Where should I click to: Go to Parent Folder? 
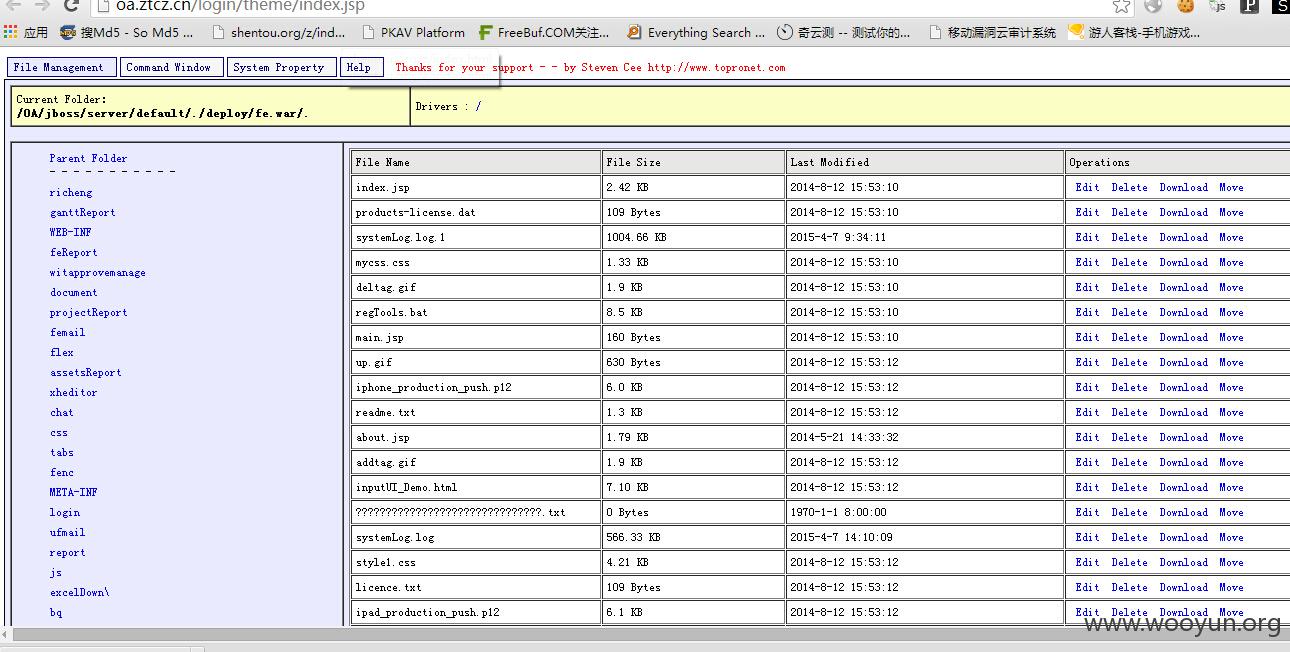[88, 158]
